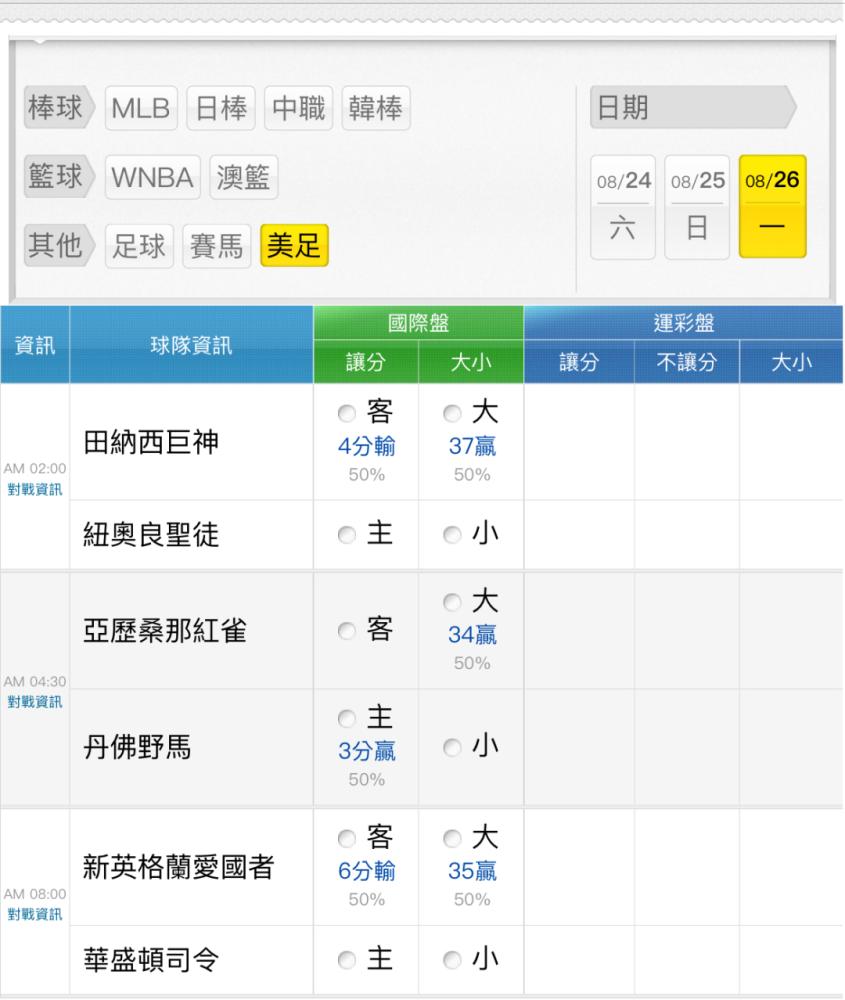Pick the 08/24 Saturday date
The height and width of the screenshot is (1000, 845).
(623, 207)
